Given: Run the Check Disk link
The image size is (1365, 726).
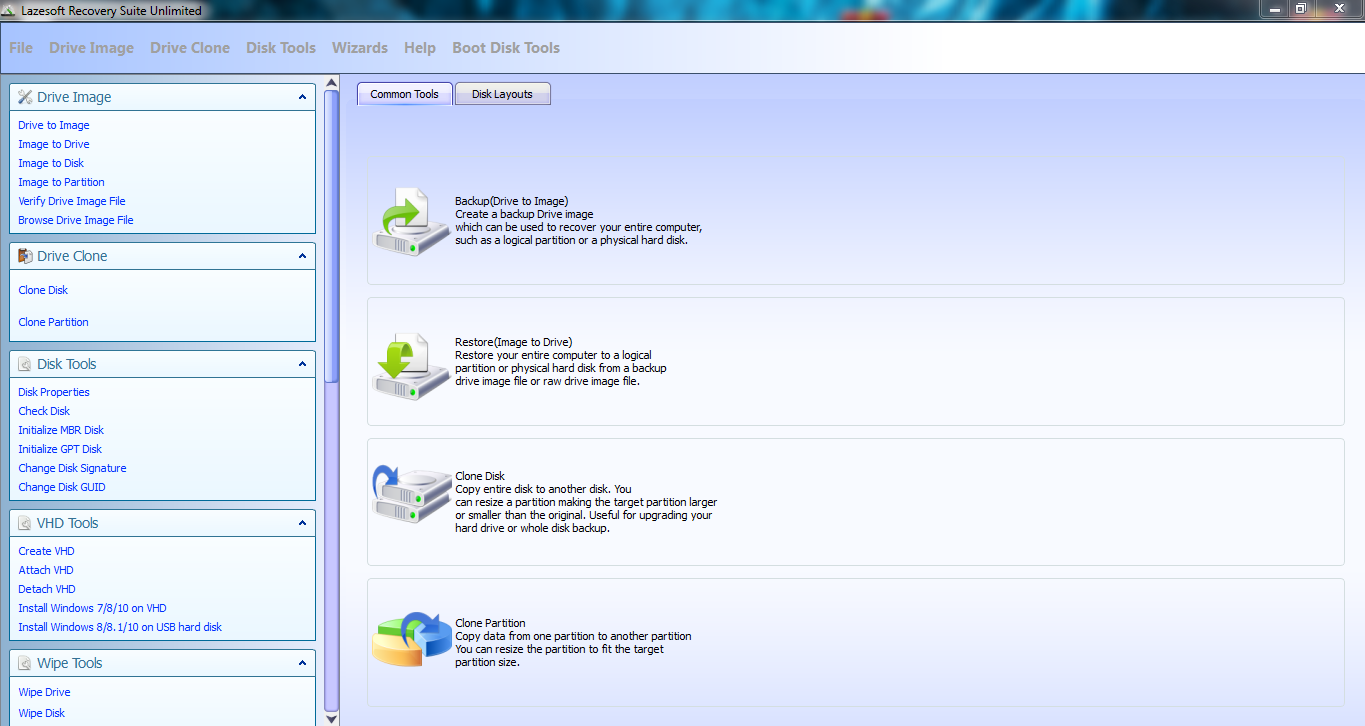Looking at the screenshot, I should [44, 411].
